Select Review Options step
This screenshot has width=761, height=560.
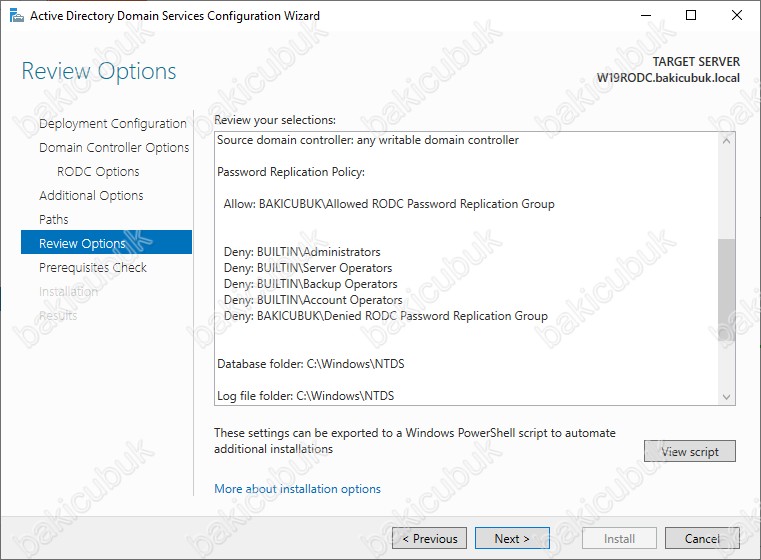click(106, 242)
